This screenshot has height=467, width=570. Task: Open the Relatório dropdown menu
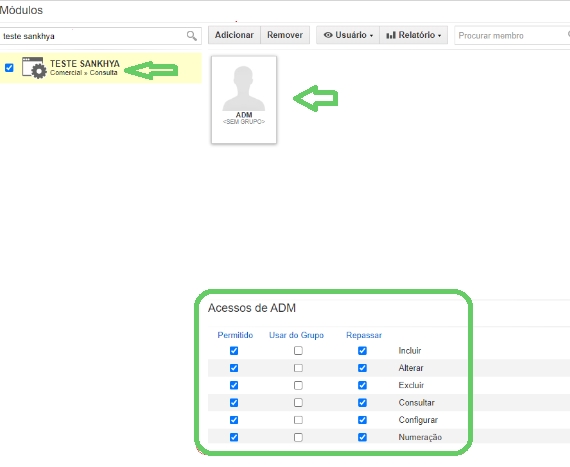[x=414, y=35]
